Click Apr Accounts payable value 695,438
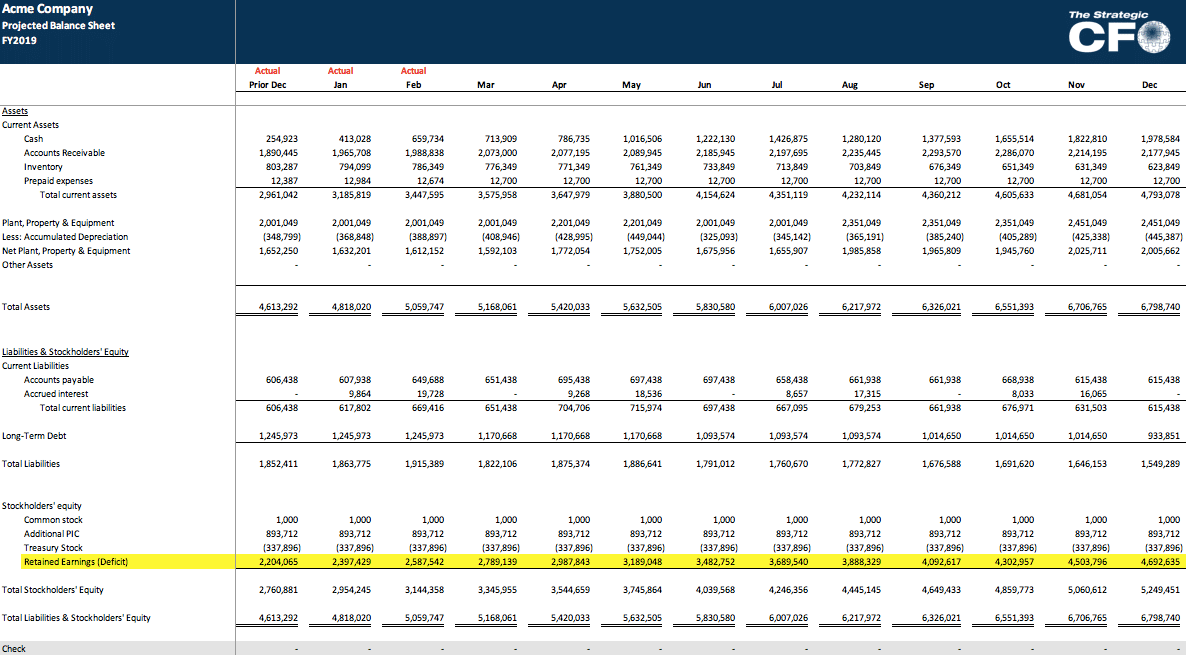The width and height of the screenshot is (1186, 655). click(574, 380)
